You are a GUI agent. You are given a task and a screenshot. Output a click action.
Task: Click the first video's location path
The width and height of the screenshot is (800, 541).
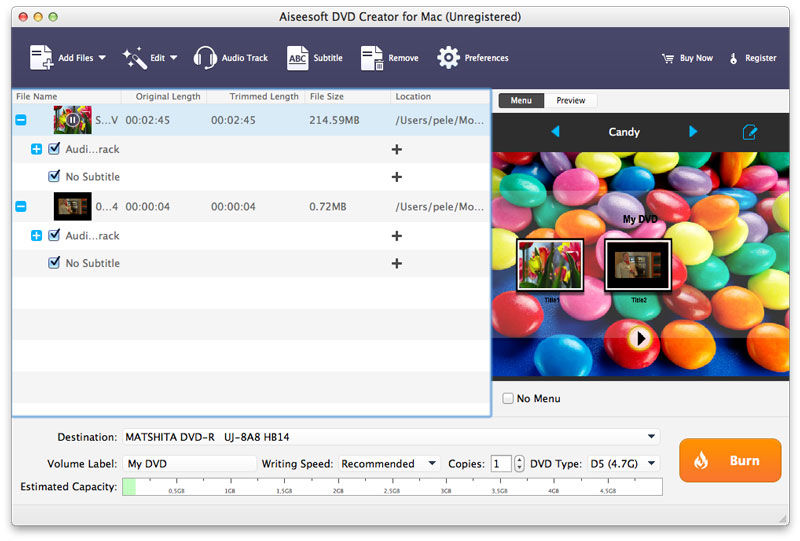pyautogui.click(x=439, y=120)
